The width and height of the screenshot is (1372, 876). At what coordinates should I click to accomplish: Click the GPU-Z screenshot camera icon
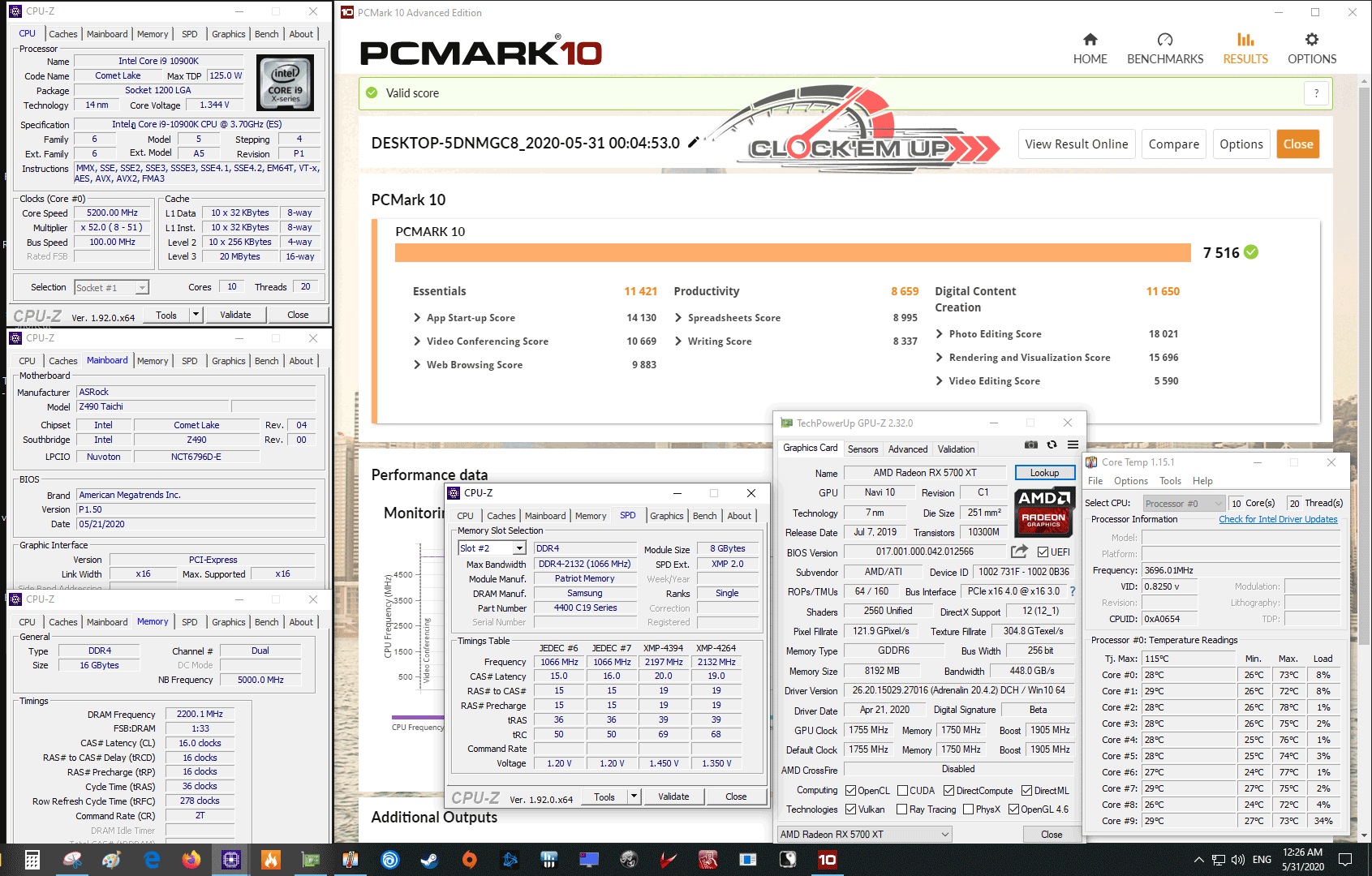(x=1030, y=444)
